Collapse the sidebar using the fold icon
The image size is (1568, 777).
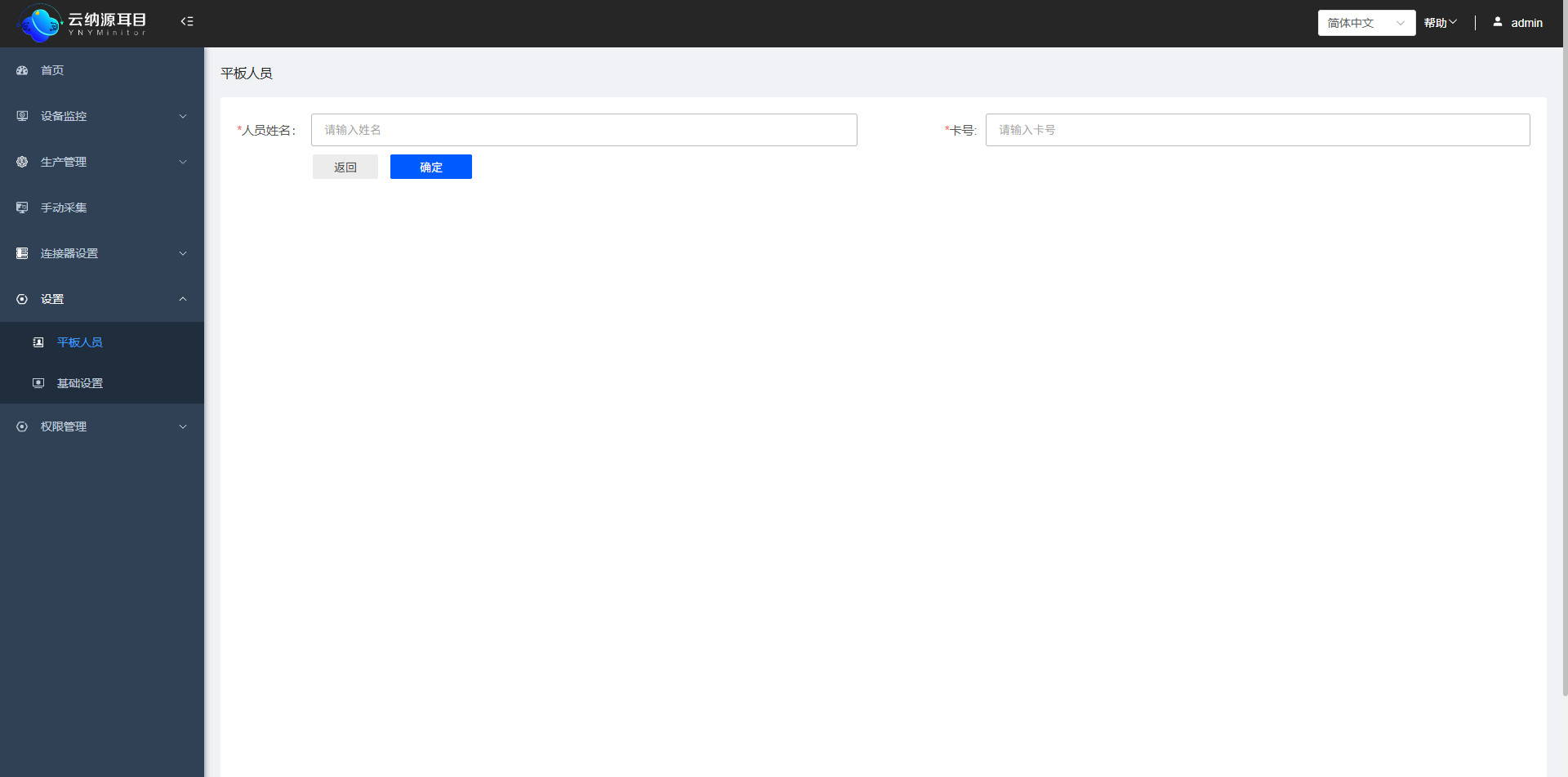(x=187, y=22)
